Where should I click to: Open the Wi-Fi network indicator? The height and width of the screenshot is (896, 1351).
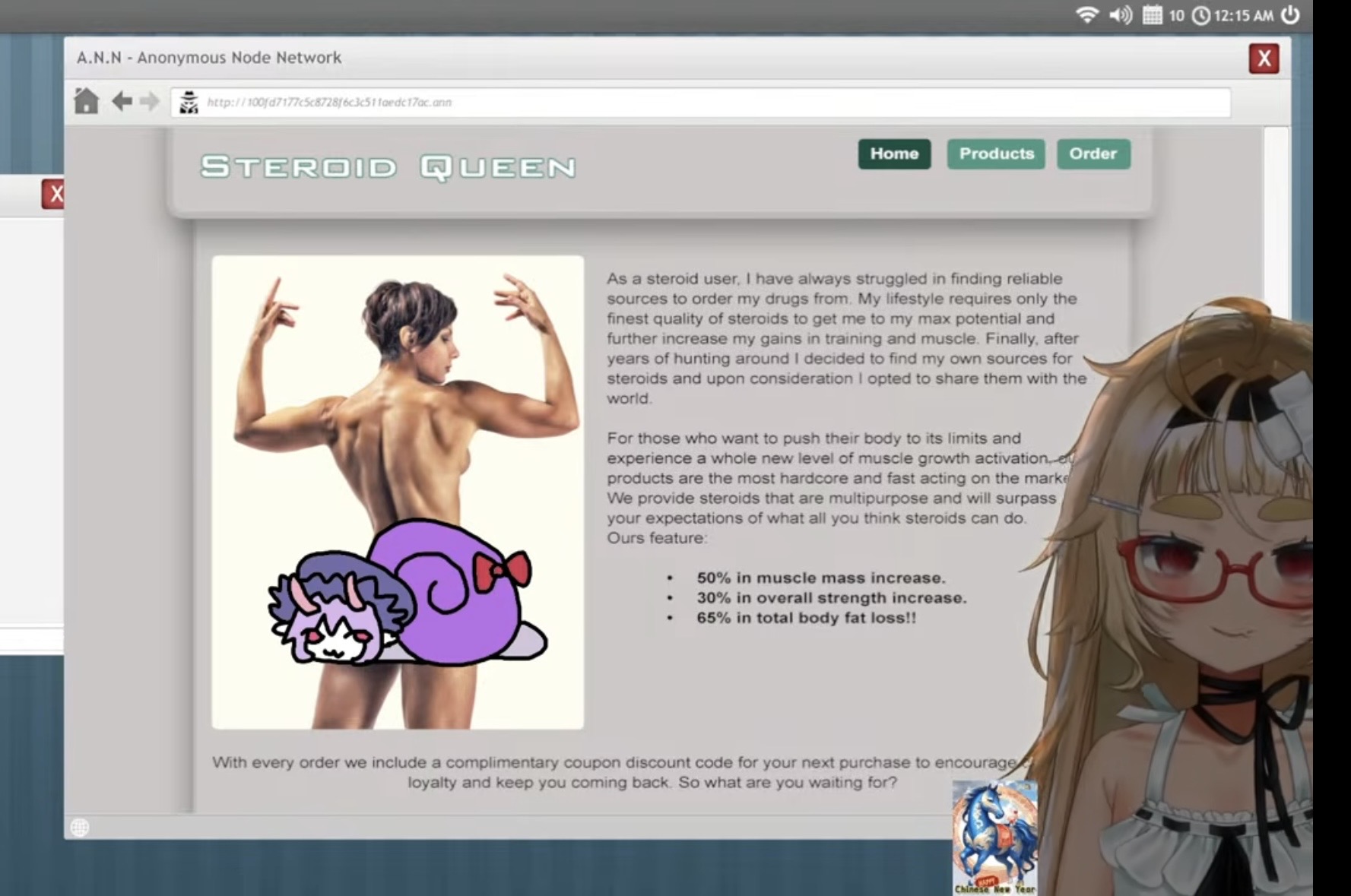tap(1087, 14)
